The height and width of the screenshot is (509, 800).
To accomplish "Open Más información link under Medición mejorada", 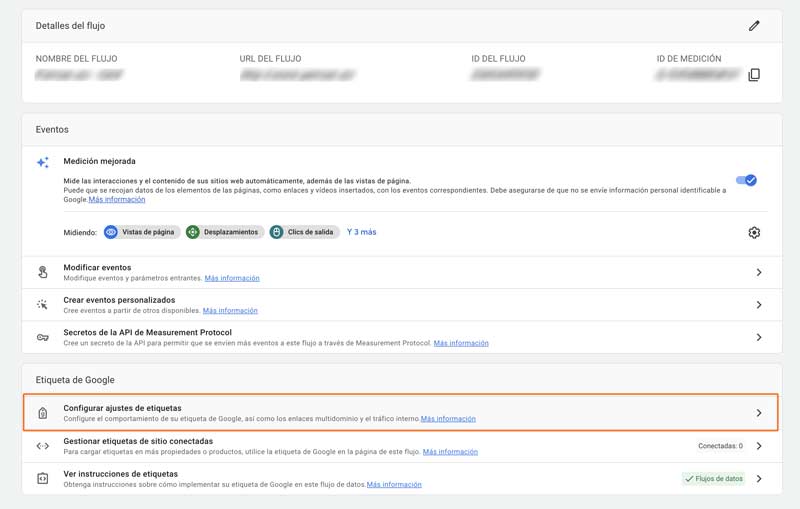I will 117,199.
